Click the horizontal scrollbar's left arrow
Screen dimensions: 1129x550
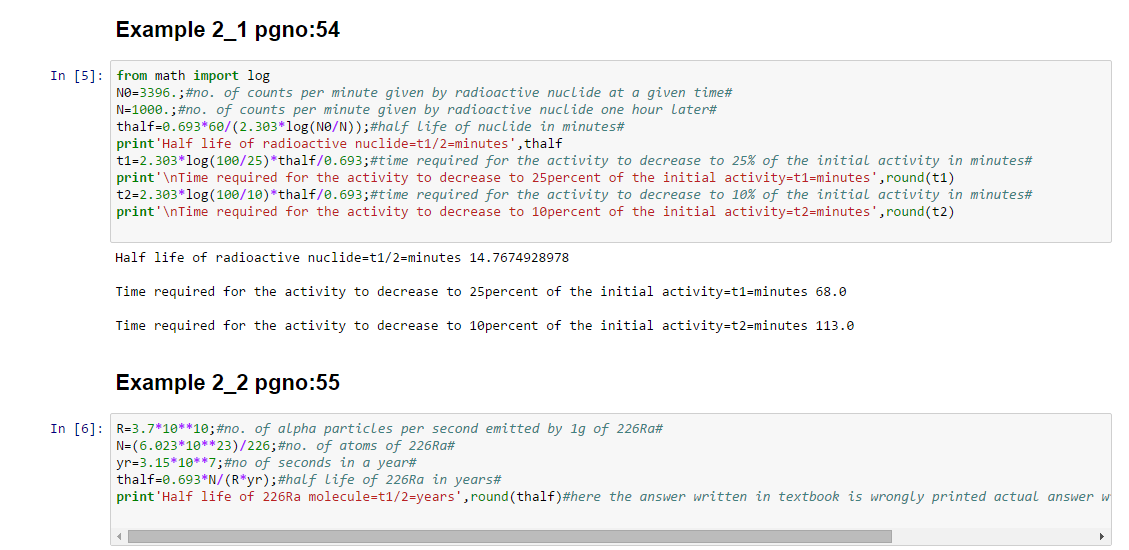pyautogui.click(x=120, y=537)
